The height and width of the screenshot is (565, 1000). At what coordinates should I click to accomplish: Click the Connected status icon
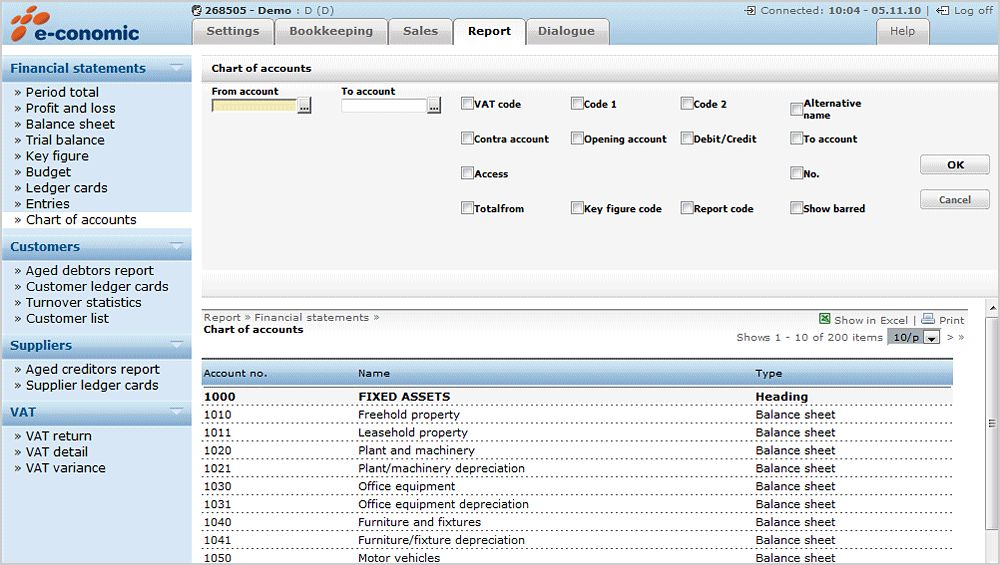coord(750,11)
